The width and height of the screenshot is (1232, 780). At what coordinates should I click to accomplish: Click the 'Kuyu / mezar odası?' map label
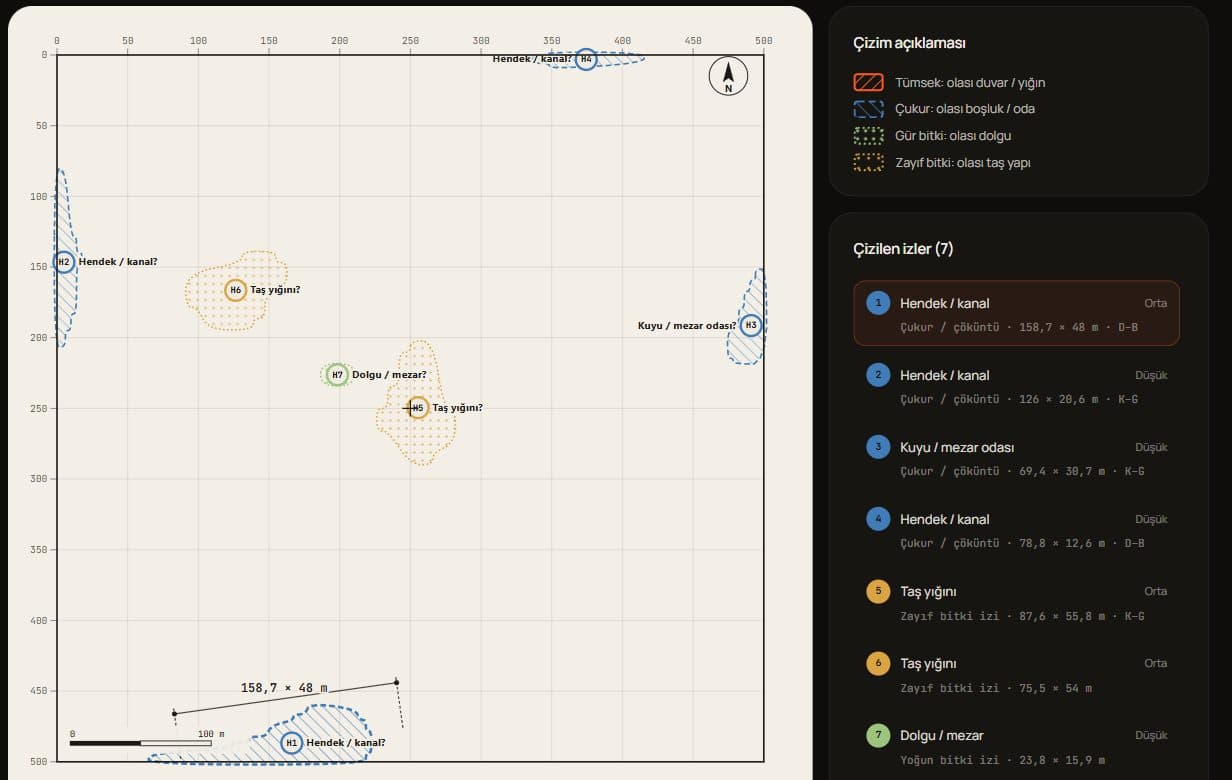coord(687,325)
